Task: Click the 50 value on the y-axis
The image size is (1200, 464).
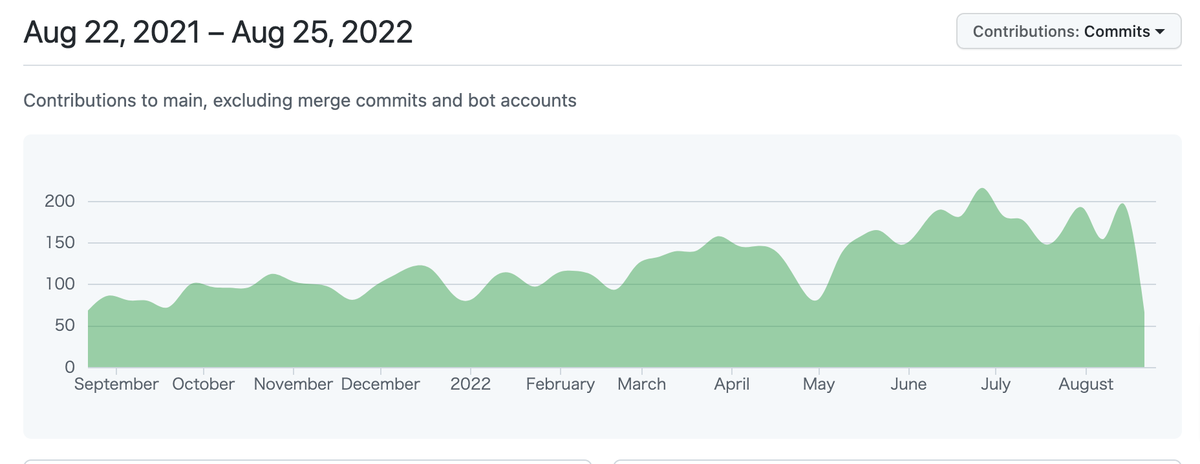Action: coord(65,325)
